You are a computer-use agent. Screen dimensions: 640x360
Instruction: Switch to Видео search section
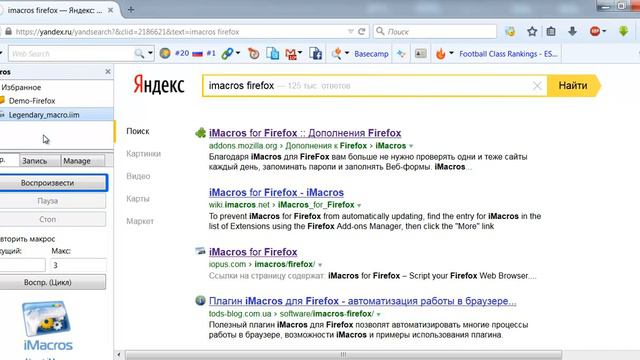pos(138,176)
